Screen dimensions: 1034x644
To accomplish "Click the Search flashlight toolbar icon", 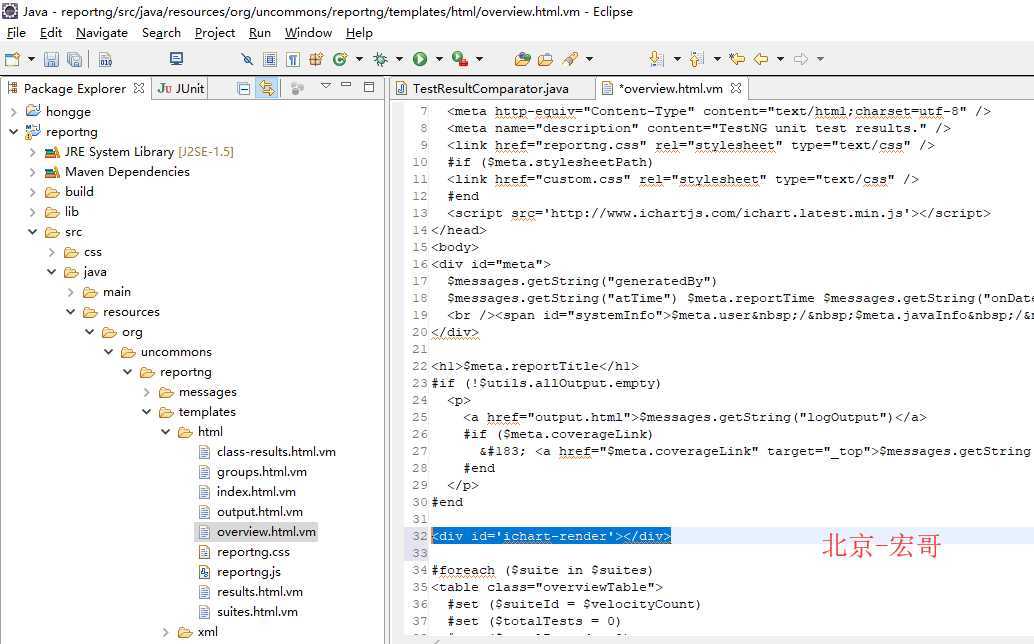I will click(x=570, y=59).
